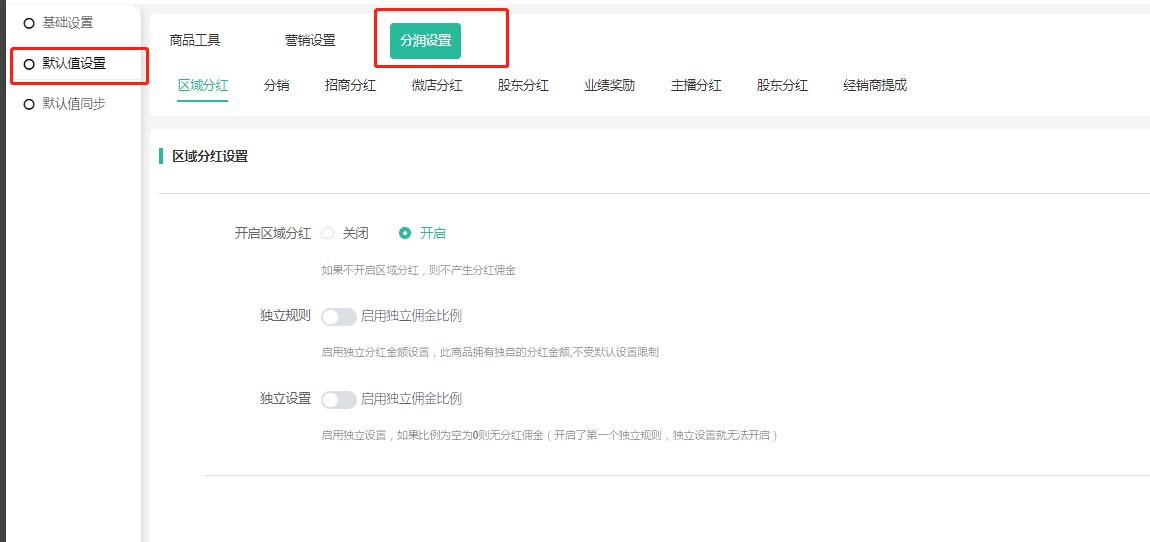Toggle the 独立规则 switch
Viewport: 1150px width, 542px height.
[x=339, y=317]
